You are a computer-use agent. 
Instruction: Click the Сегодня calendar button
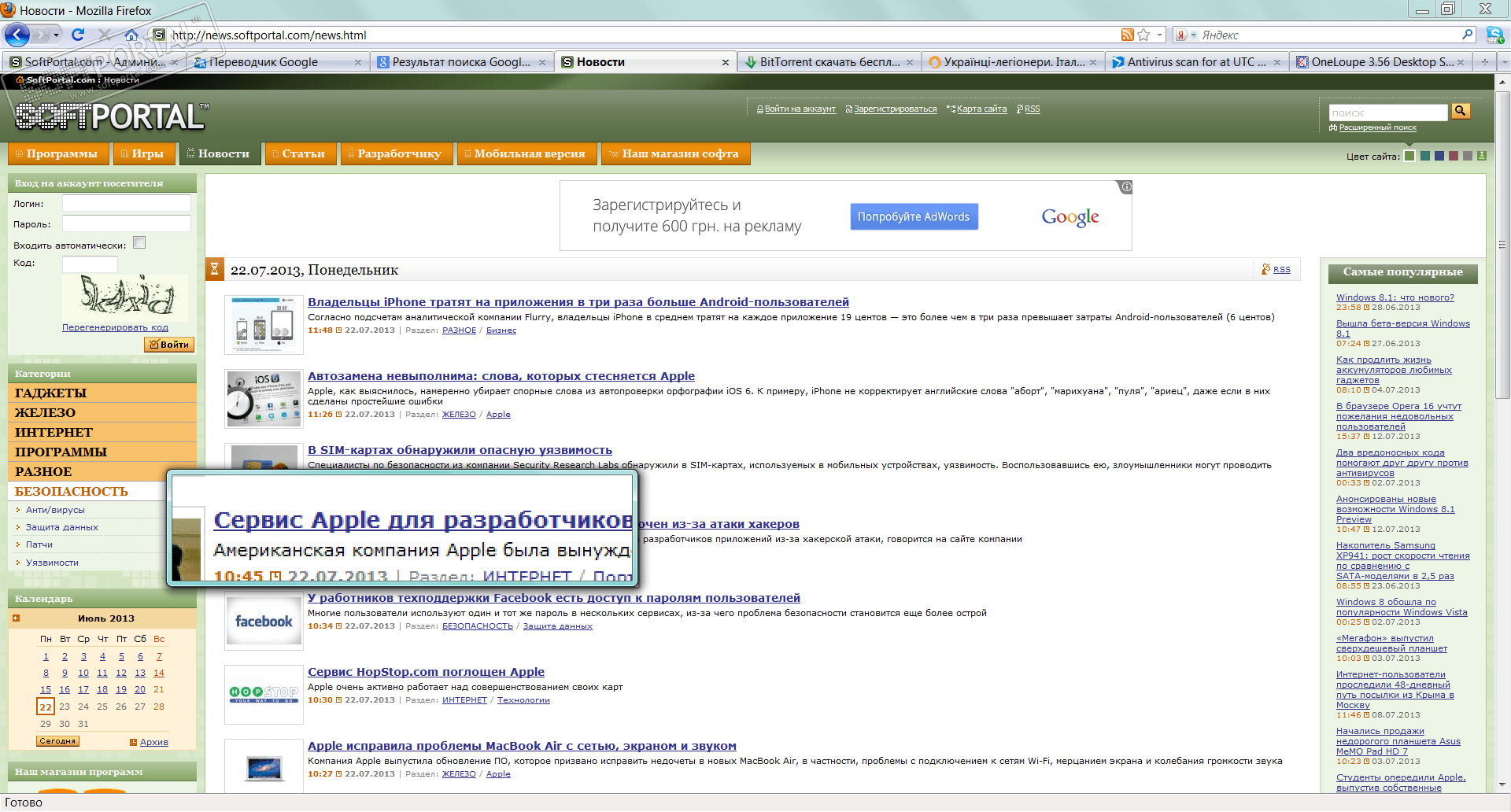(57, 741)
